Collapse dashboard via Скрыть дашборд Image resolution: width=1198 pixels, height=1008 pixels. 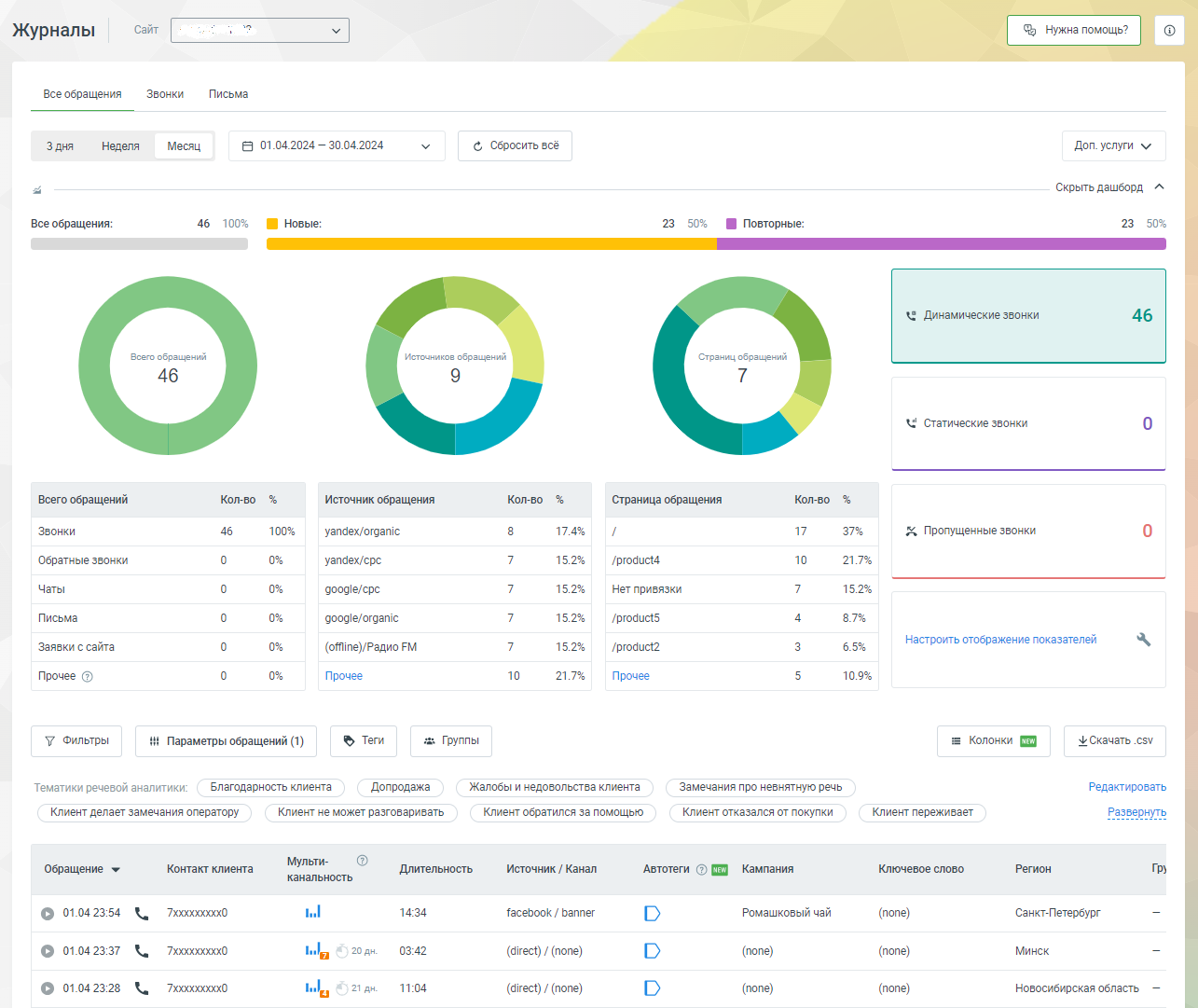tap(1109, 187)
